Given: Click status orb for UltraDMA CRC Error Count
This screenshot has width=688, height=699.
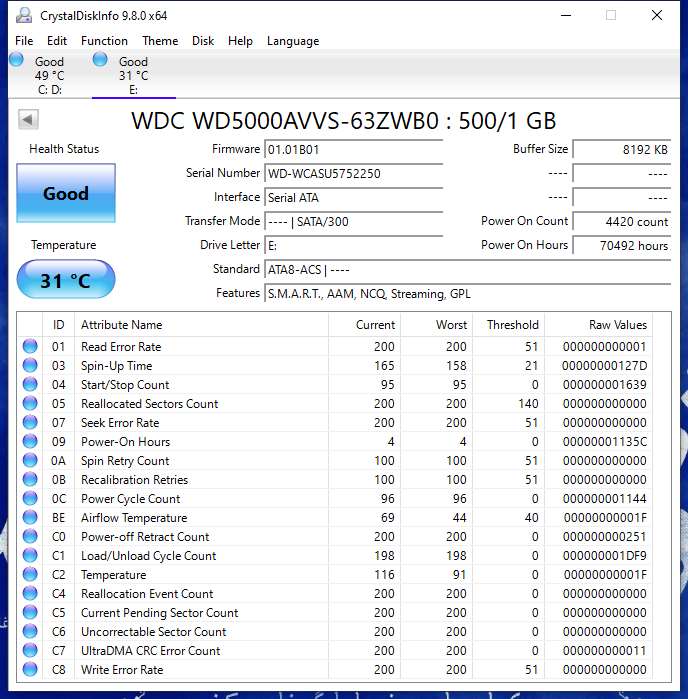Looking at the screenshot, I should pyautogui.click(x=30, y=650).
